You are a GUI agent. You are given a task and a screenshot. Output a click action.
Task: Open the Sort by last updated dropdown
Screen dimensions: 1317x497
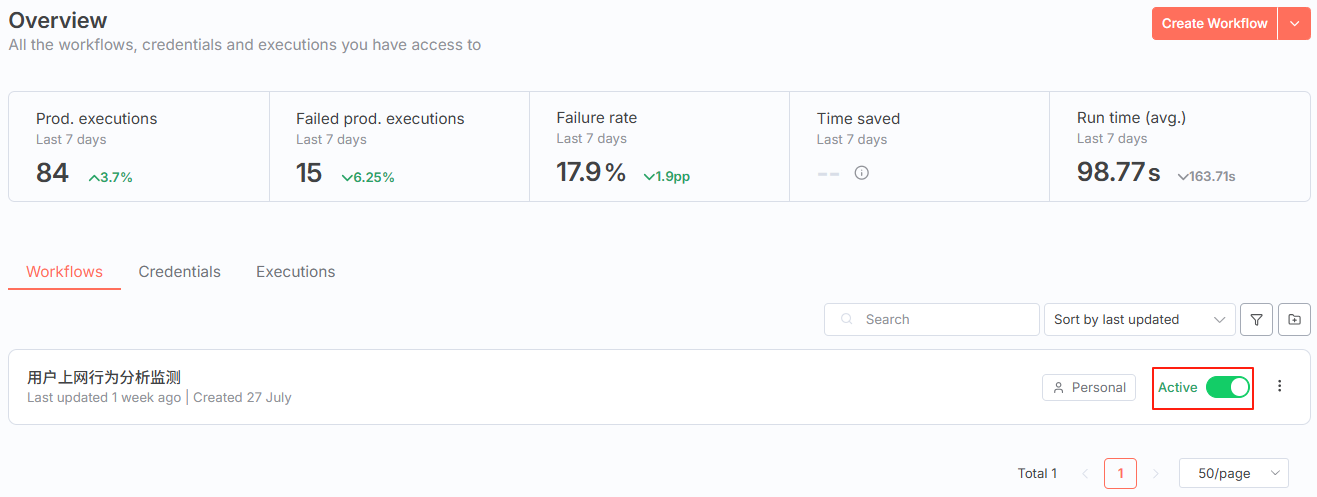click(1138, 320)
